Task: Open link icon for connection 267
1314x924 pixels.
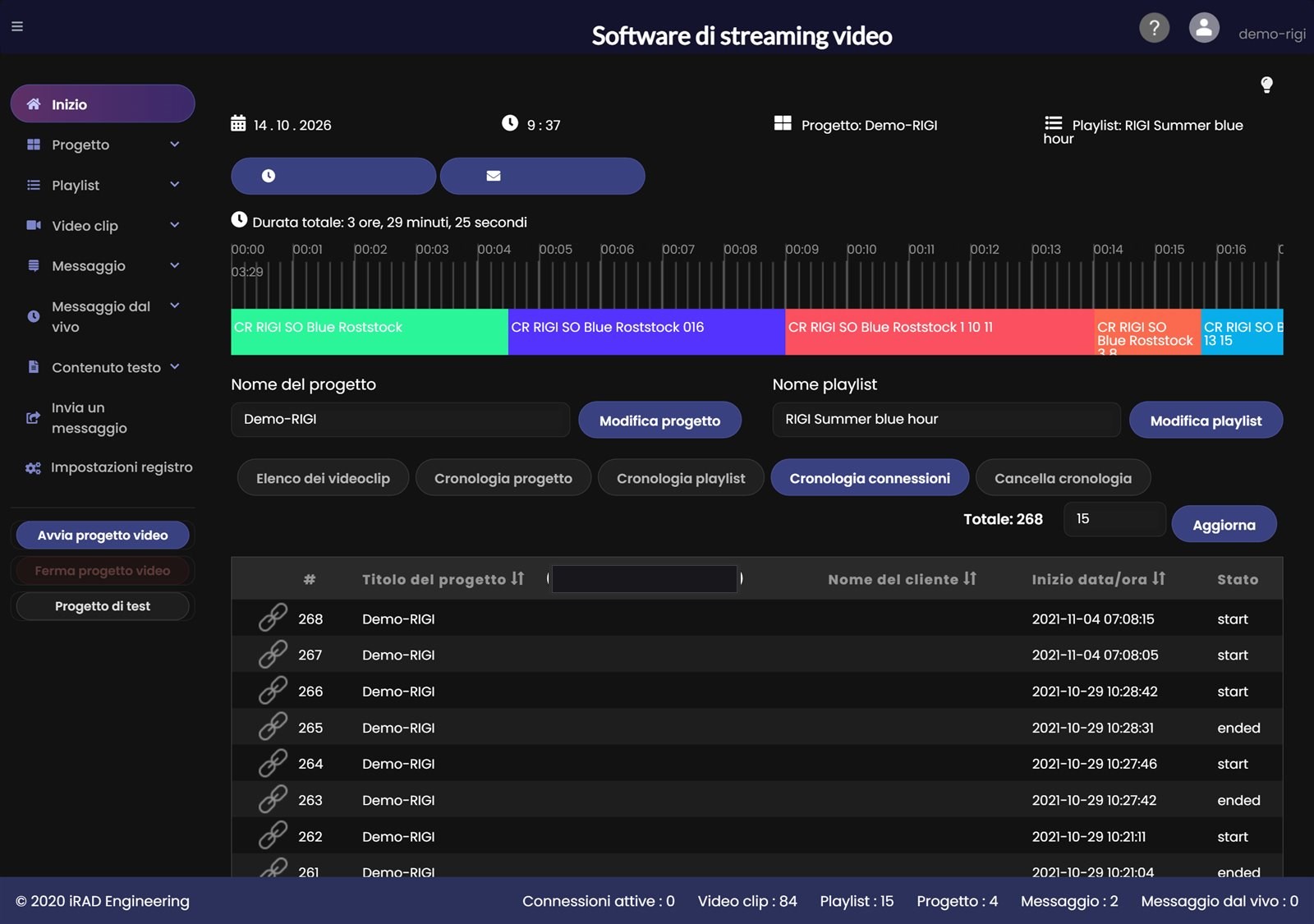Action: pyautogui.click(x=273, y=654)
